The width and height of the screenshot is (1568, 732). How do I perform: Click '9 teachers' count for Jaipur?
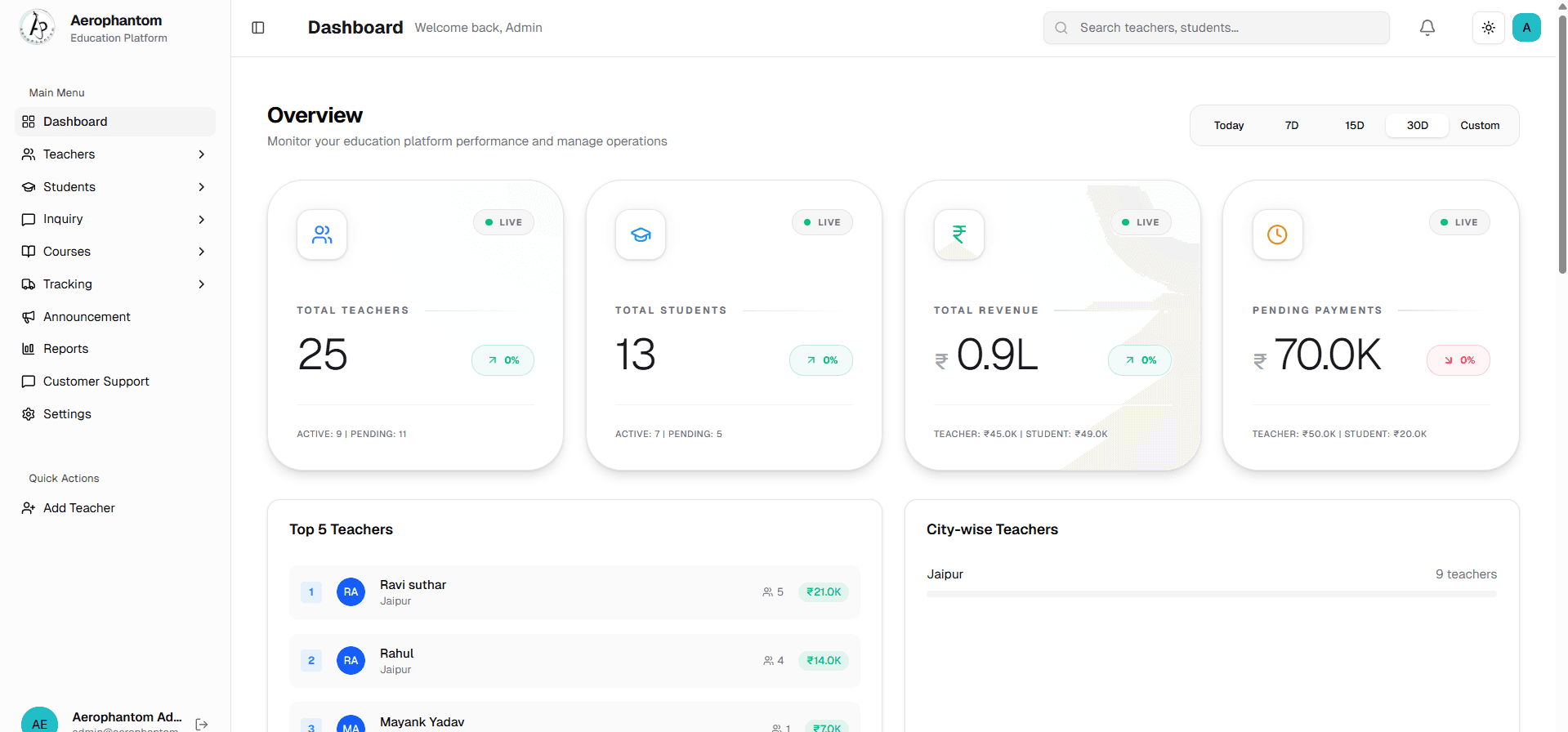pyautogui.click(x=1466, y=574)
